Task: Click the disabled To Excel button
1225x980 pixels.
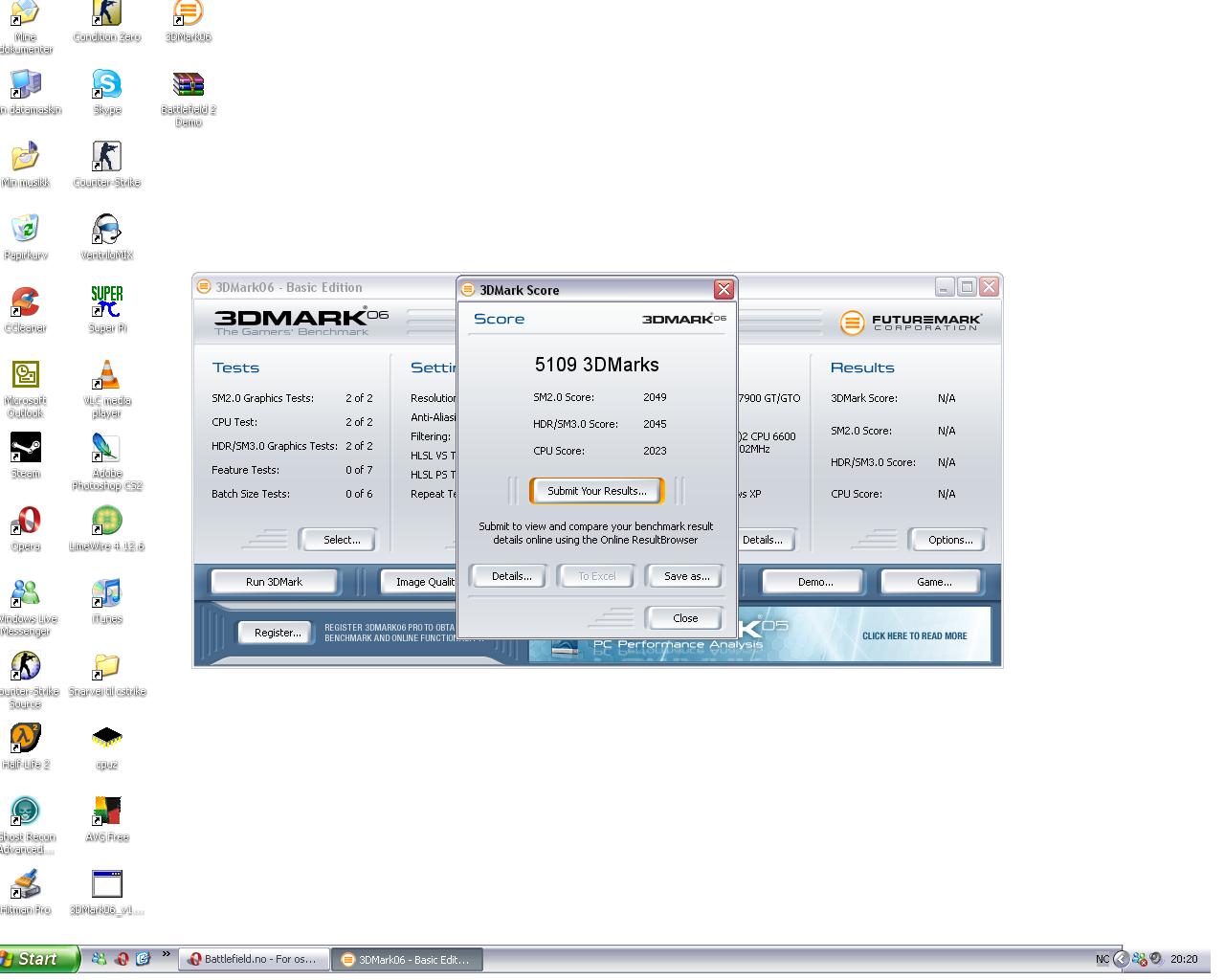Action: [x=597, y=576]
